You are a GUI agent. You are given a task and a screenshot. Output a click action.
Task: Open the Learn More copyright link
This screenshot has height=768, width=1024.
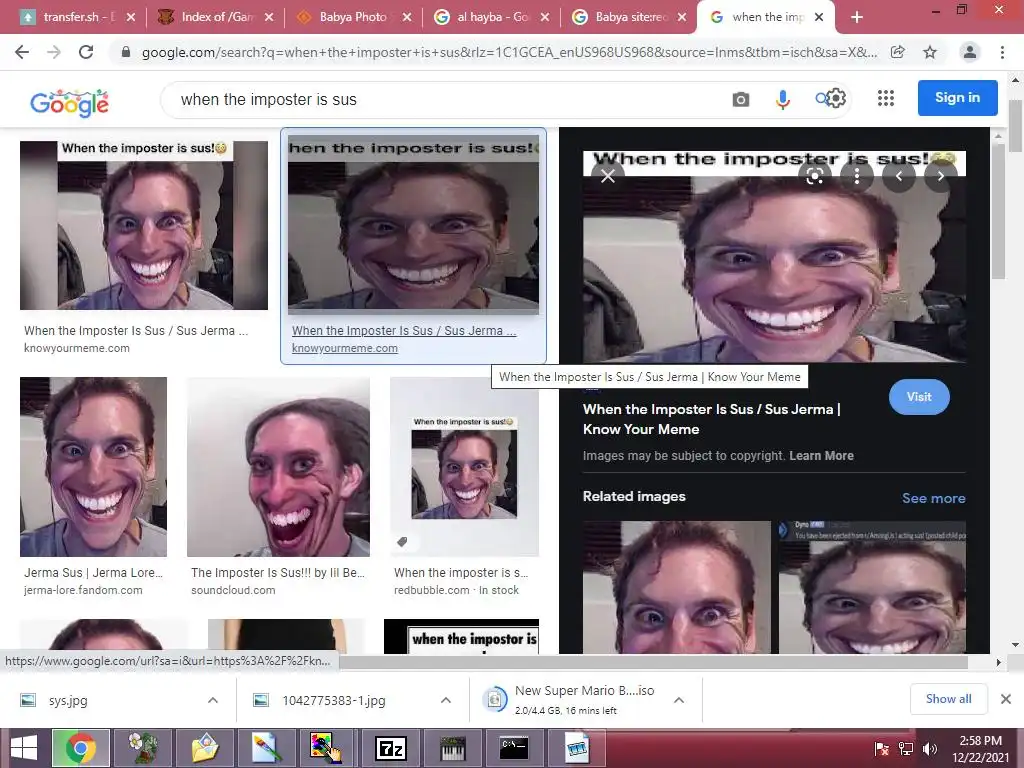821,456
